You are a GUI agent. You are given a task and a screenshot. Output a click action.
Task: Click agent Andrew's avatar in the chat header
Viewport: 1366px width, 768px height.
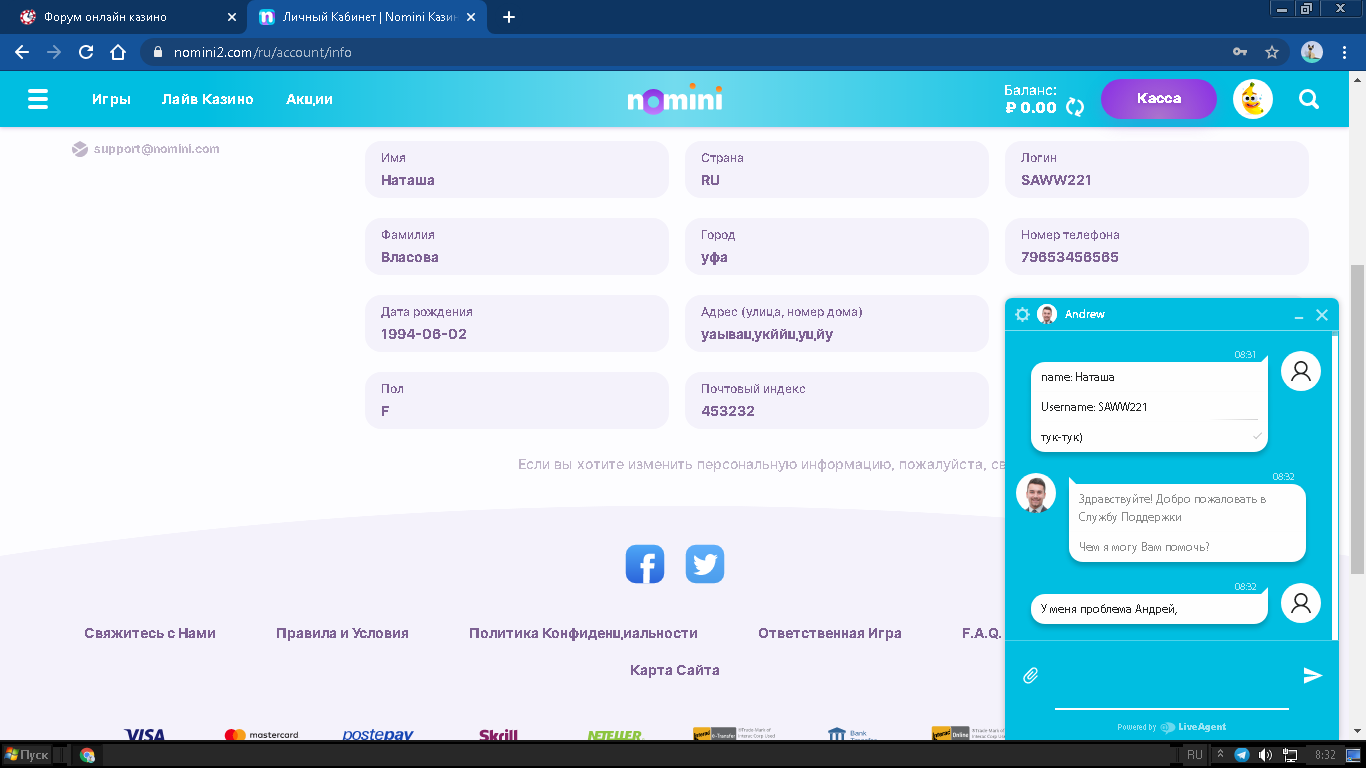1047,314
